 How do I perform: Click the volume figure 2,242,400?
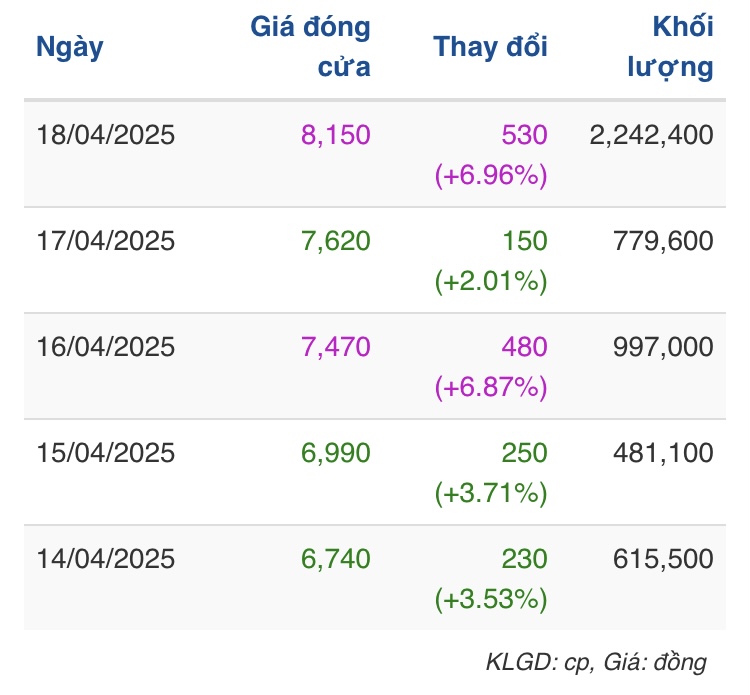pyautogui.click(x=652, y=135)
